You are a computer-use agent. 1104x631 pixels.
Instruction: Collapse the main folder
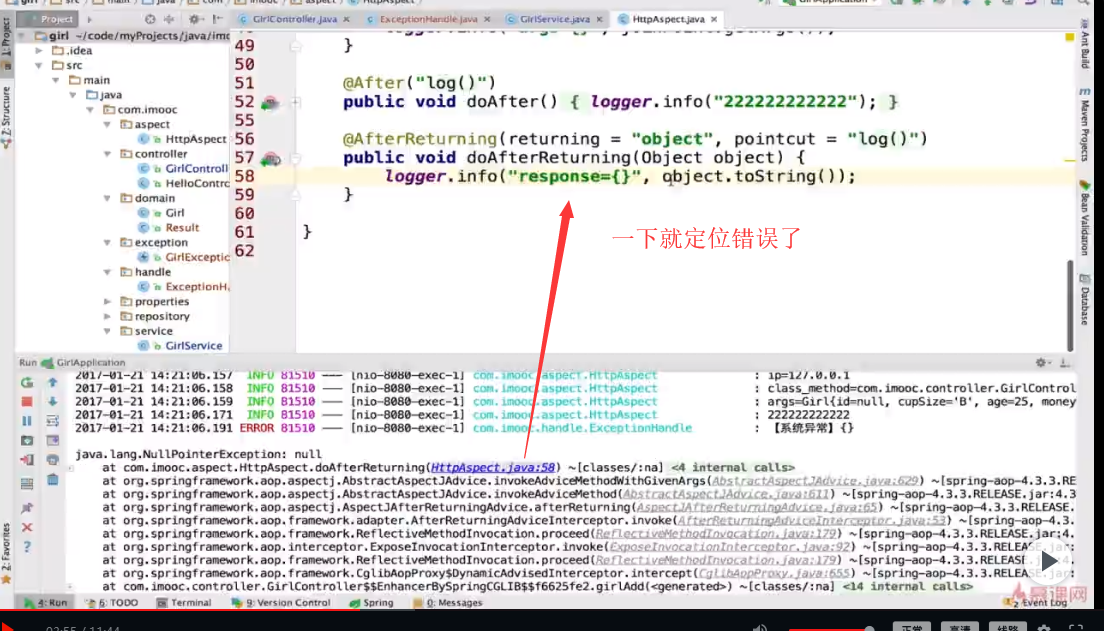click(56, 80)
